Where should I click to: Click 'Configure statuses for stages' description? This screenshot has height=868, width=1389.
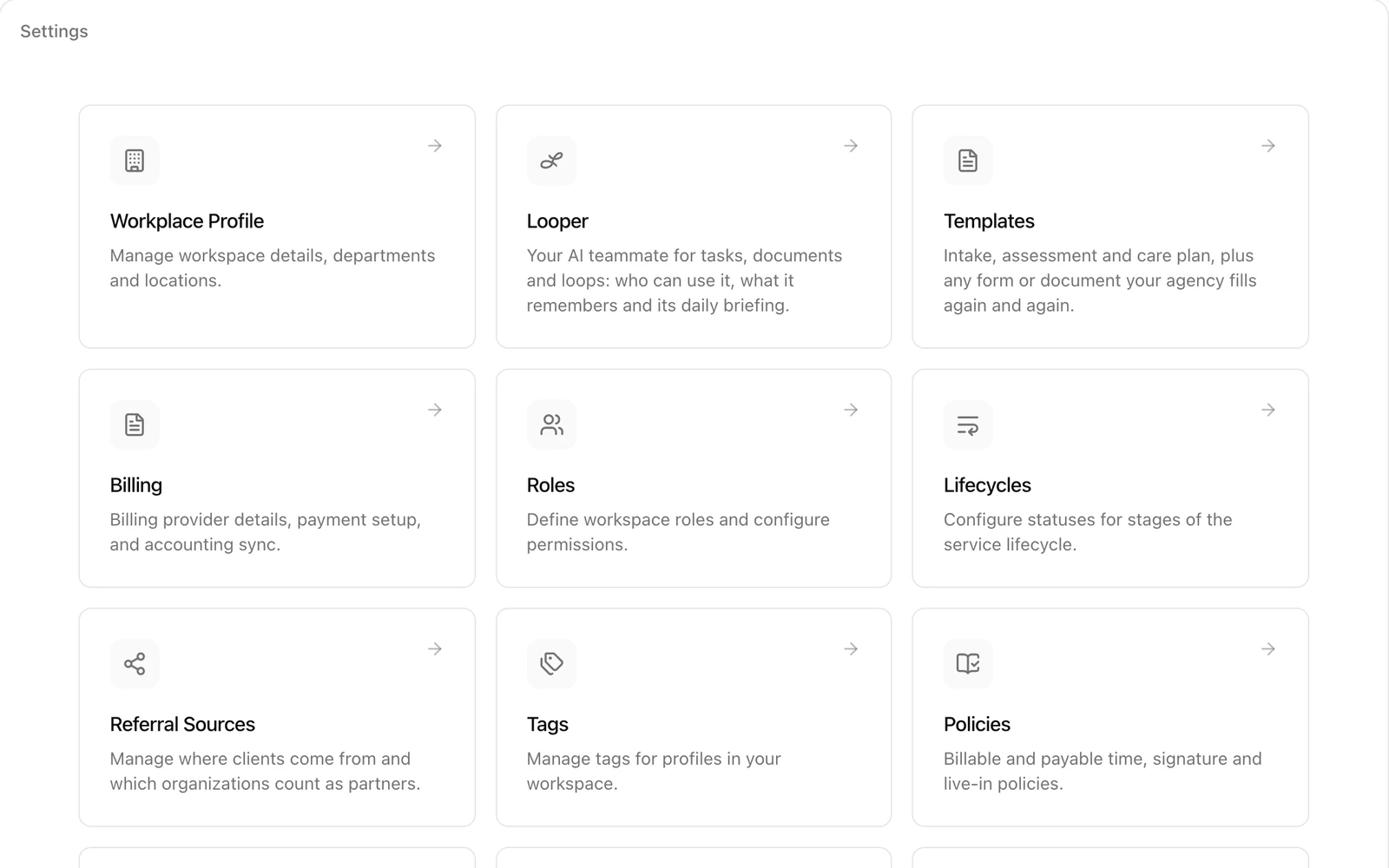pos(1088,532)
